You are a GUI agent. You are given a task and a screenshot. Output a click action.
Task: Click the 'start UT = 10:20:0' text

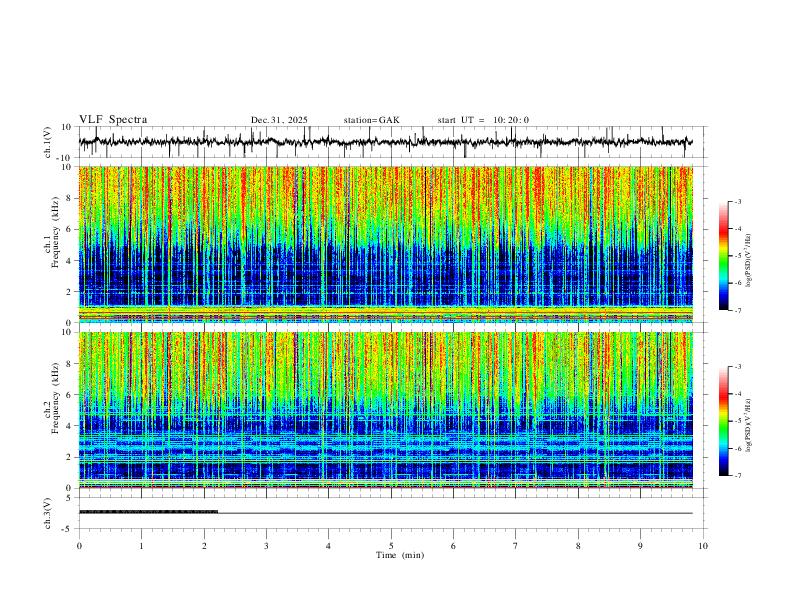483,120
